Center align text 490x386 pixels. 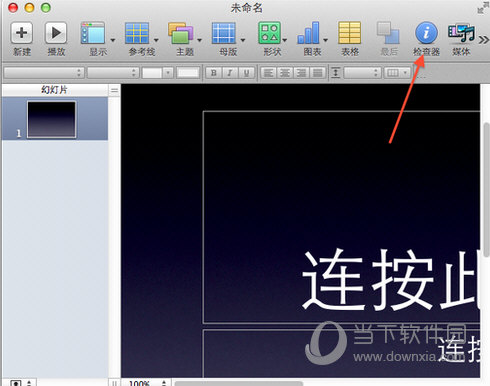click(x=285, y=72)
